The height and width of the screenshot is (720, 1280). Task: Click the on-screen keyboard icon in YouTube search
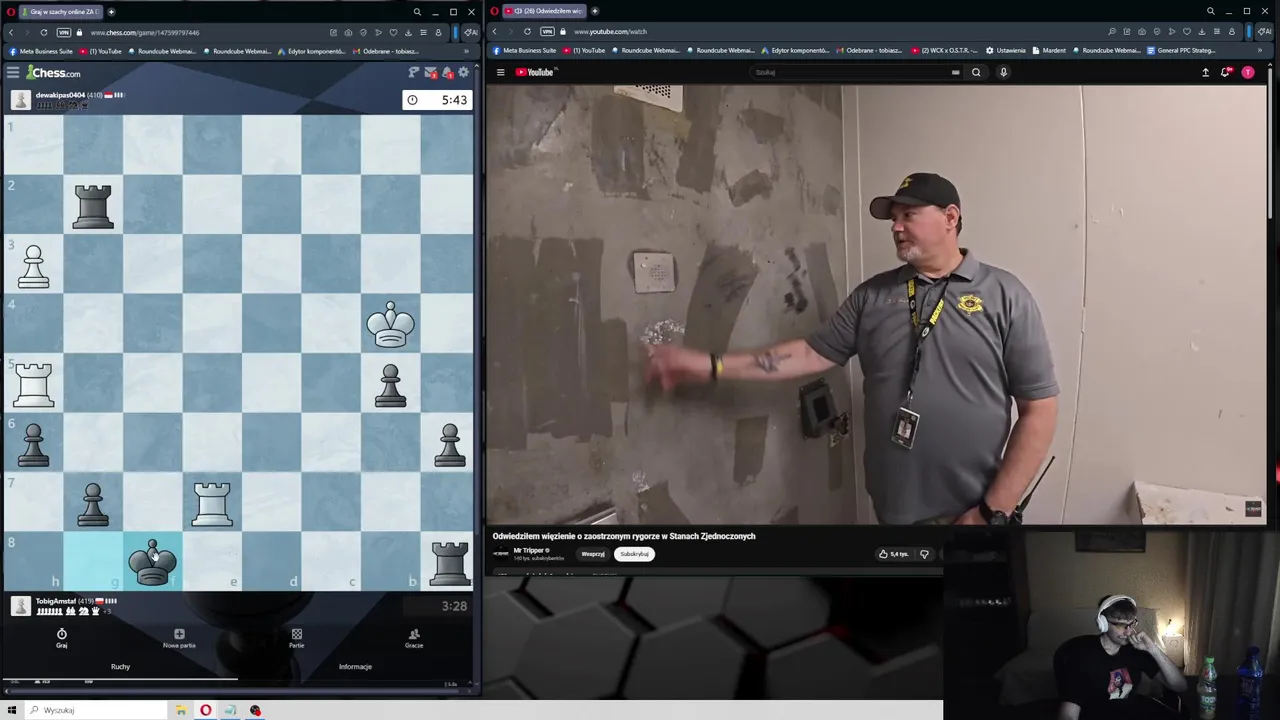pos(955,72)
